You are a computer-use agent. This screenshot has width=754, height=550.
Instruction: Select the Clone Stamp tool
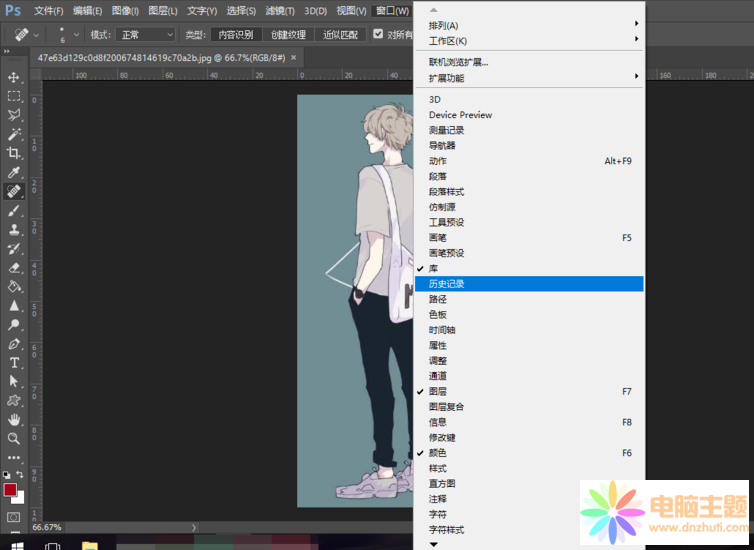[14, 229]
